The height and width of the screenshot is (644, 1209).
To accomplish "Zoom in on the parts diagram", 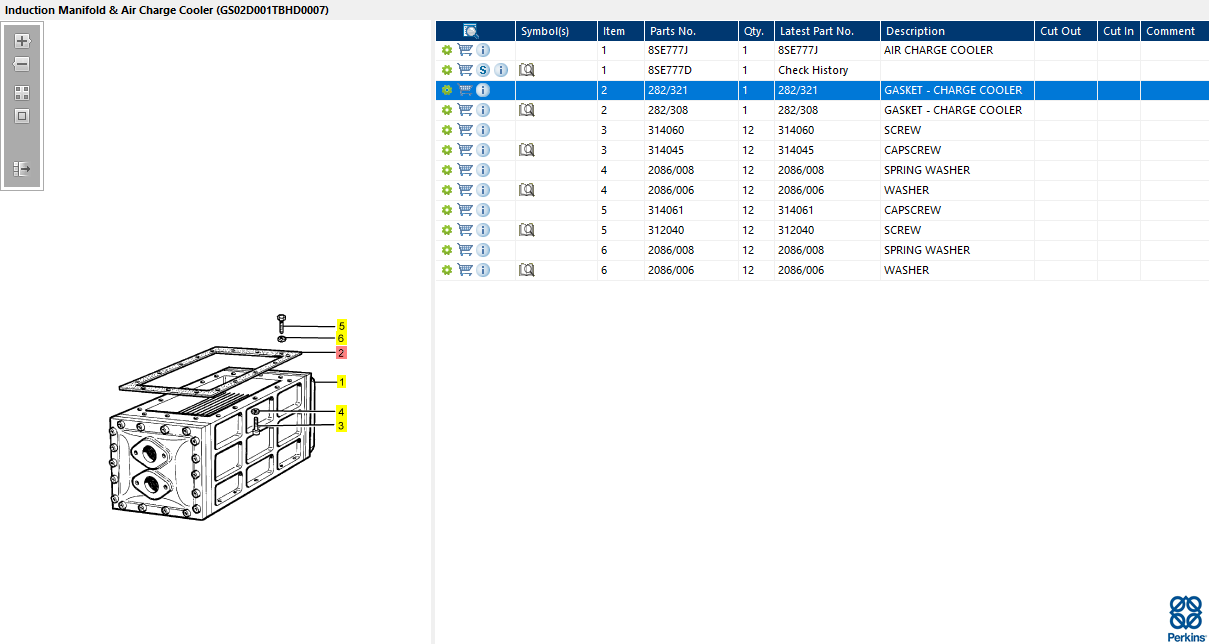I will pyautogui.click(x=22, y=41).
